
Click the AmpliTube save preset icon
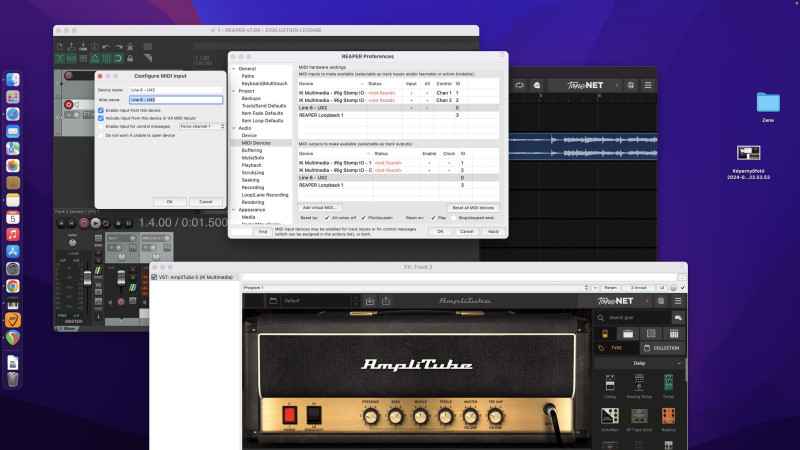(x=370, y=301)
